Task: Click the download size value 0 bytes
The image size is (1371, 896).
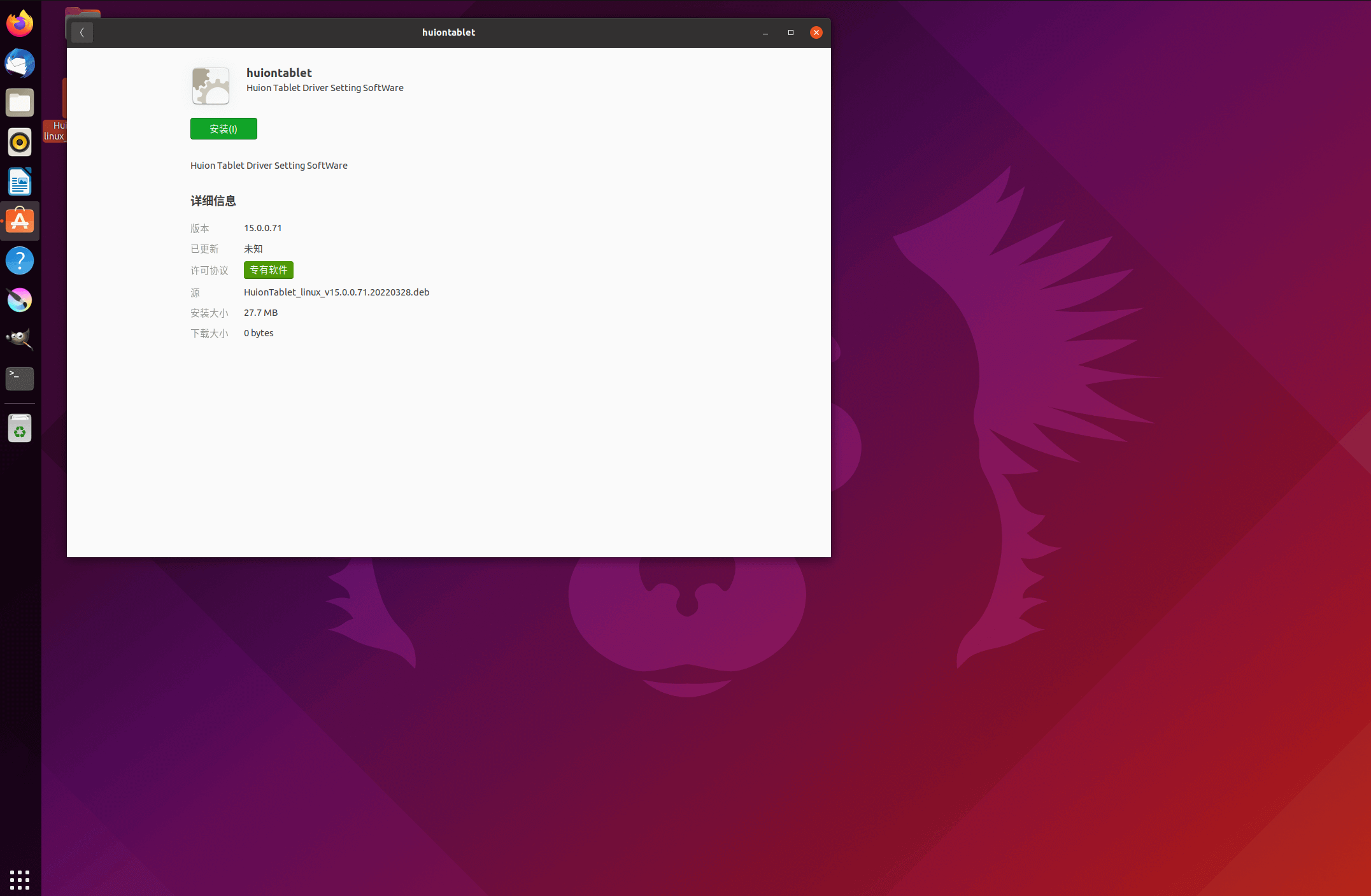Action: tap(259, 333)
